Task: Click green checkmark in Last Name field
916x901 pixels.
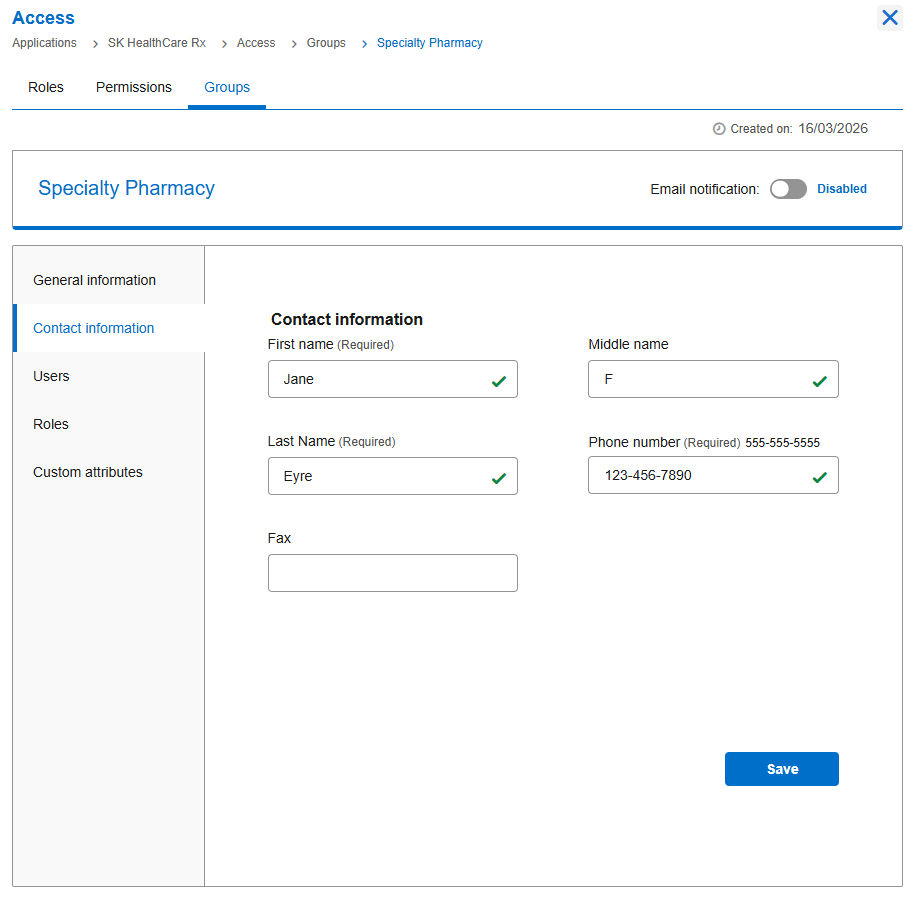Action: [x=498, y=479]
